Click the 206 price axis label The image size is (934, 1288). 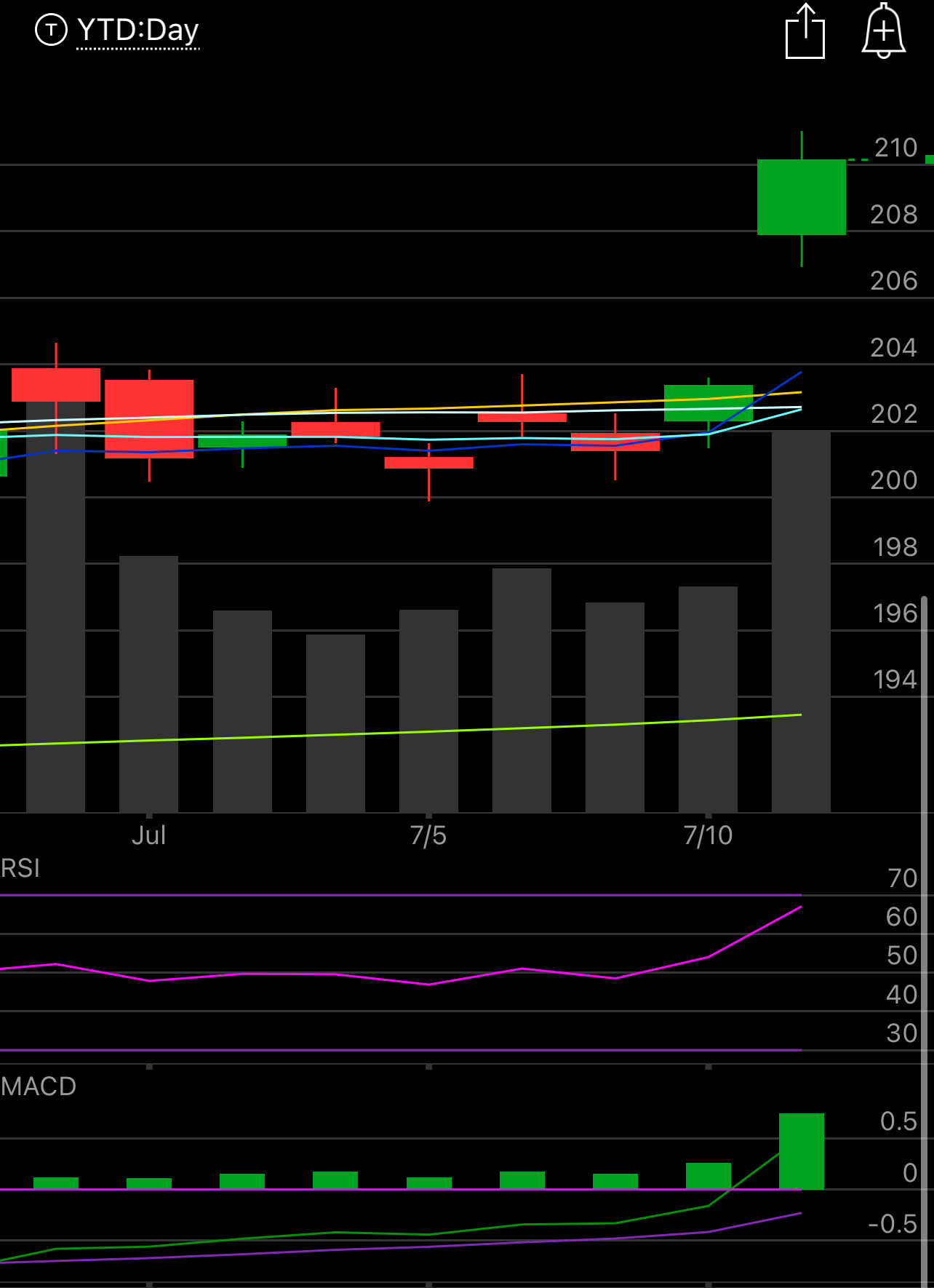pos(894,281)
